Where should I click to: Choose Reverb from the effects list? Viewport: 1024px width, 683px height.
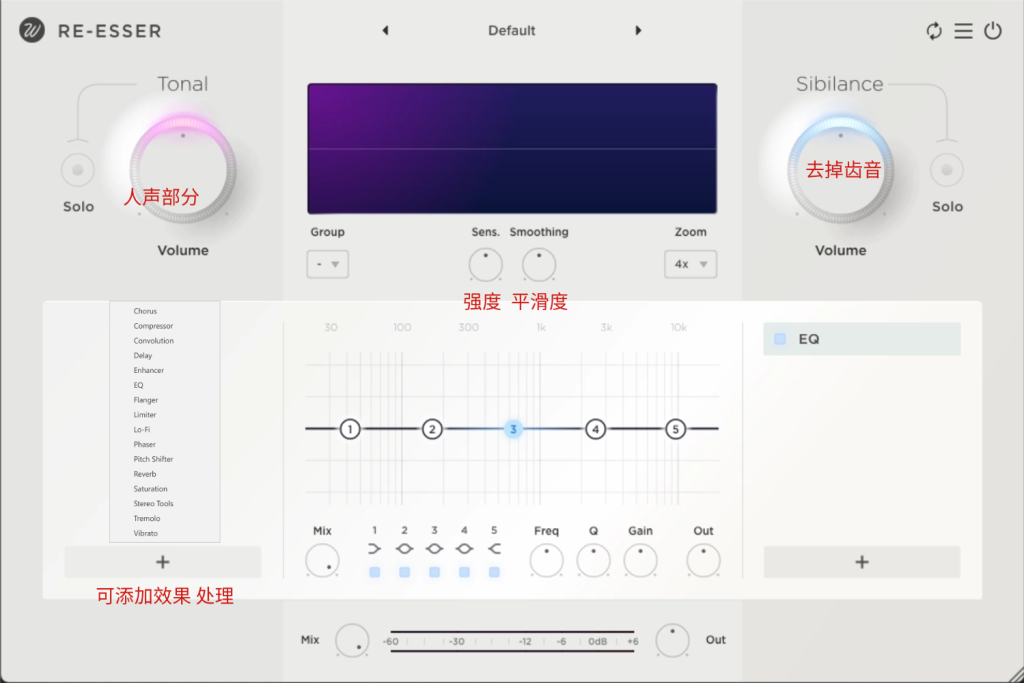(x=144, y=474)
